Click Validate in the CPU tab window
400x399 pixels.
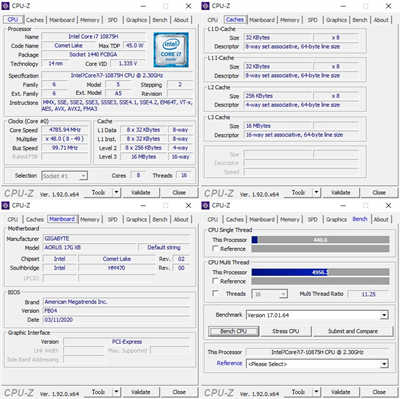(141, 192)
